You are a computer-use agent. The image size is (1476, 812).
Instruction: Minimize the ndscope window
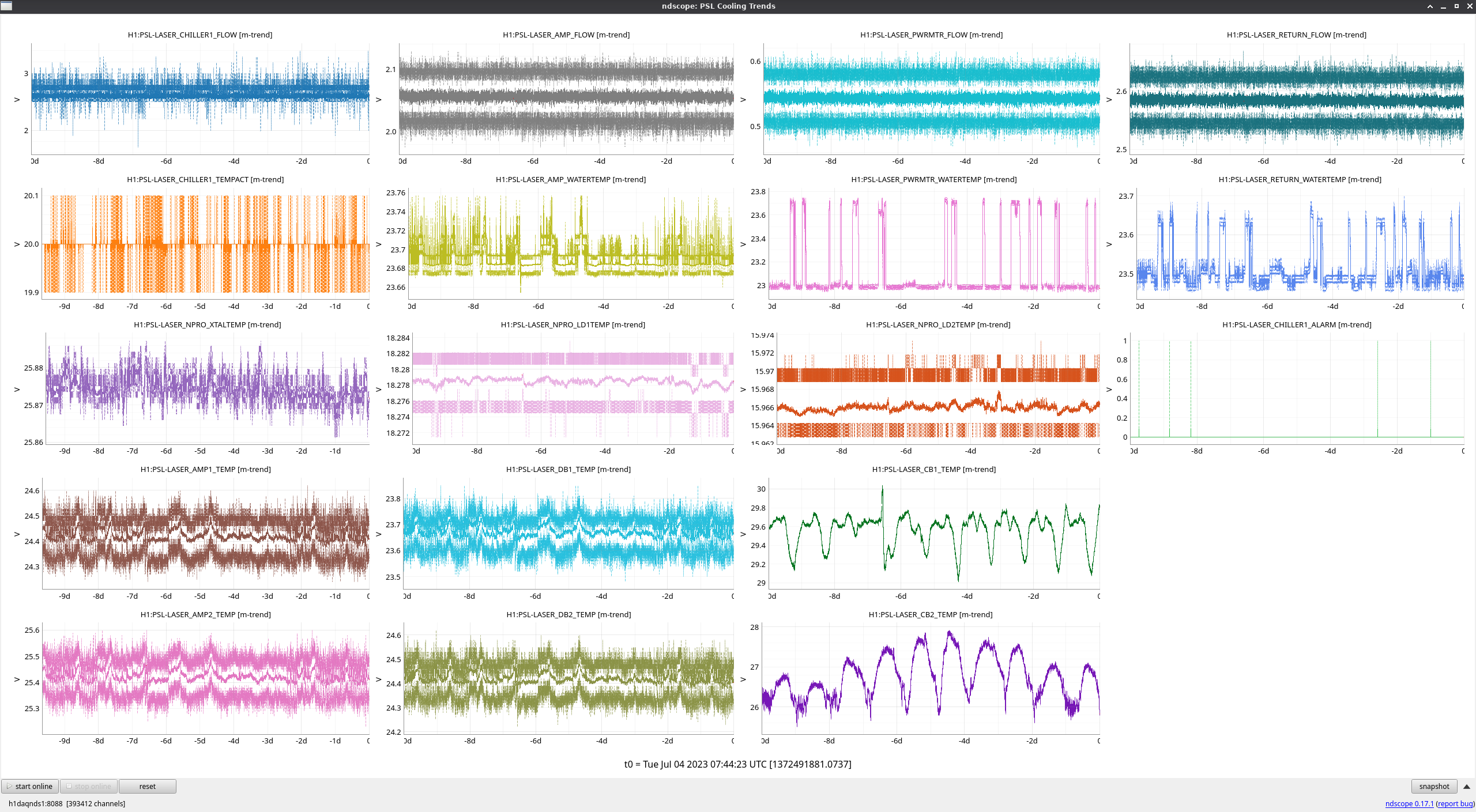pyautogui.click(x=1443, y=6)
